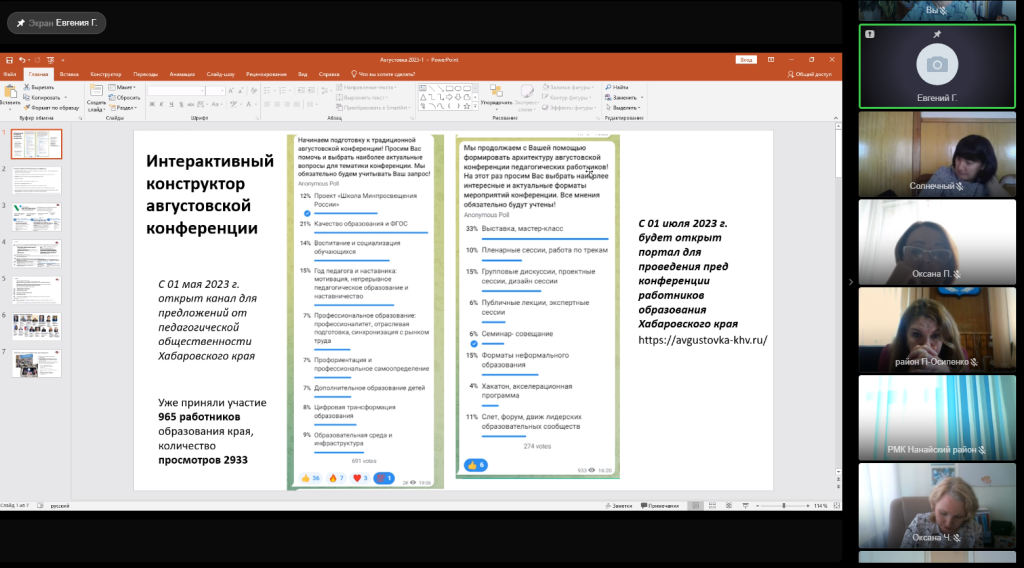Open the font name combo box
The width and height of the screenshot is (1024, 568).
pos(176,91)
